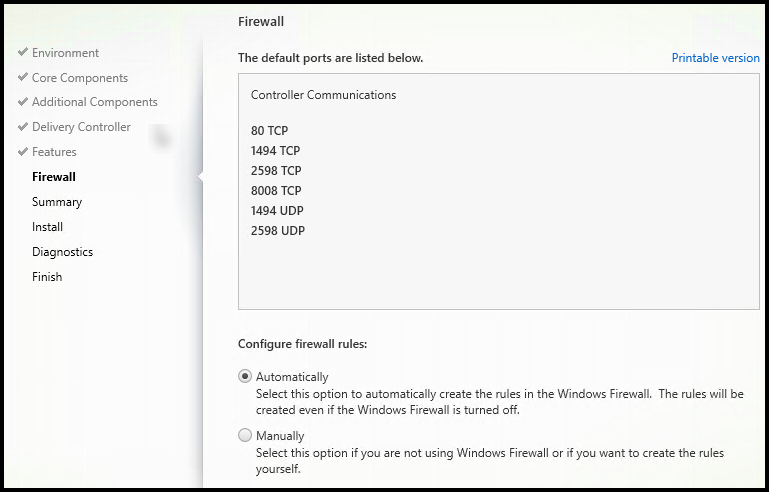Select the Automatically radio button
The image size is (769, 492).
(x=245, y=377)
